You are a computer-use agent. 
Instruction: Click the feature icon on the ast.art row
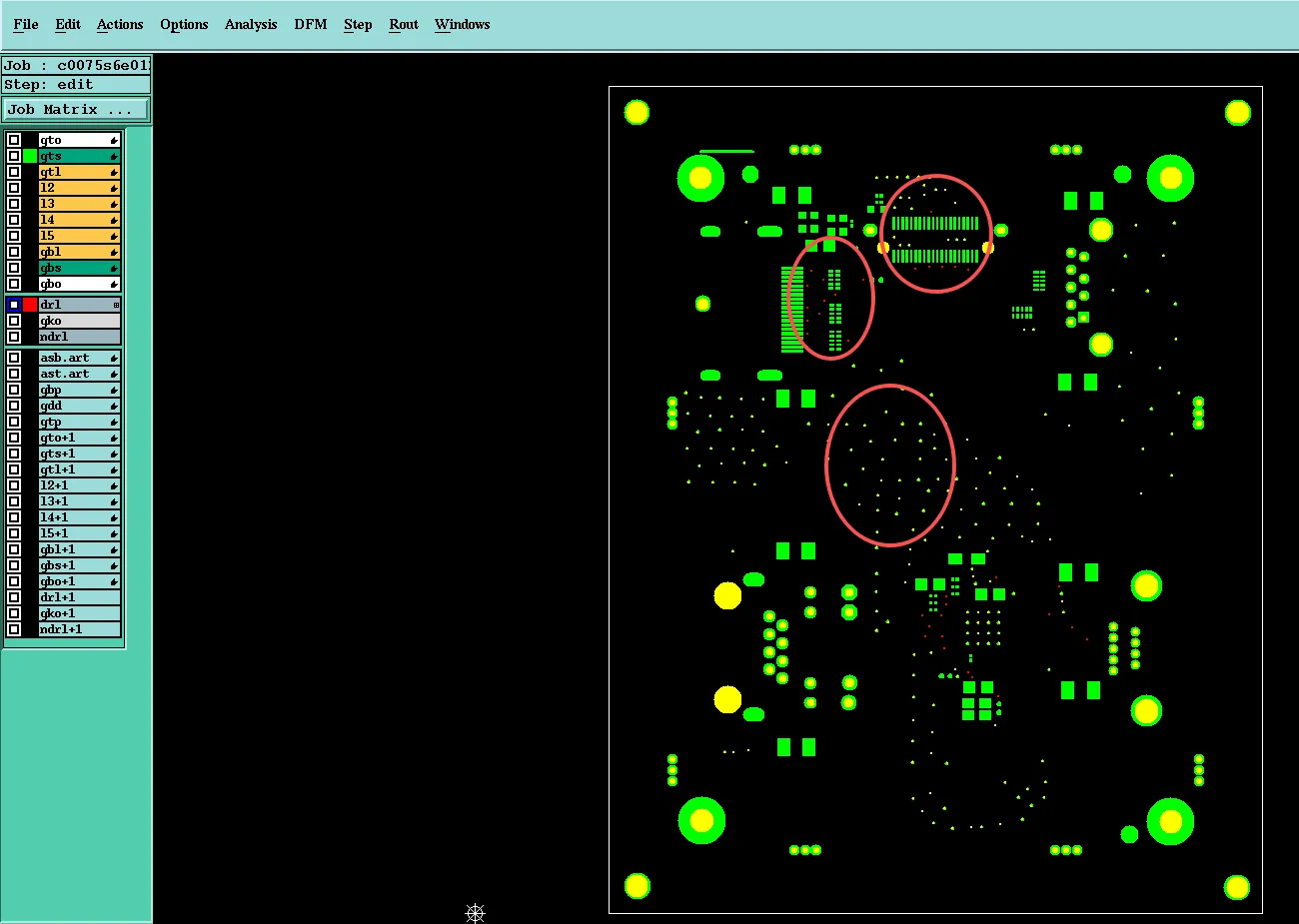click(x=114, y=374)
